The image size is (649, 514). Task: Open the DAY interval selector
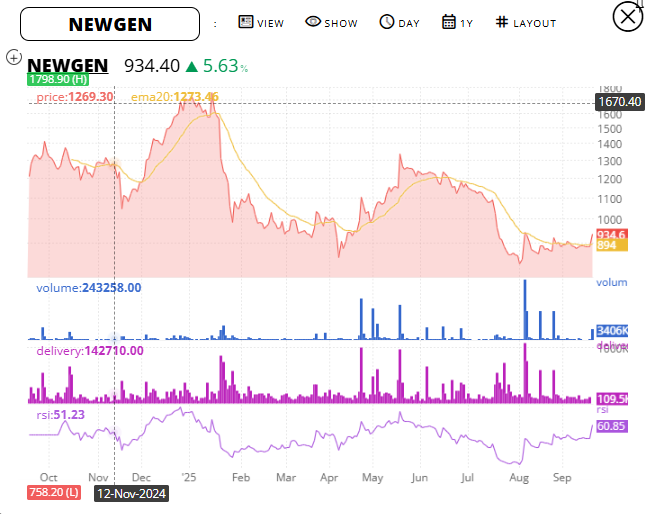(x=399, y=22)
